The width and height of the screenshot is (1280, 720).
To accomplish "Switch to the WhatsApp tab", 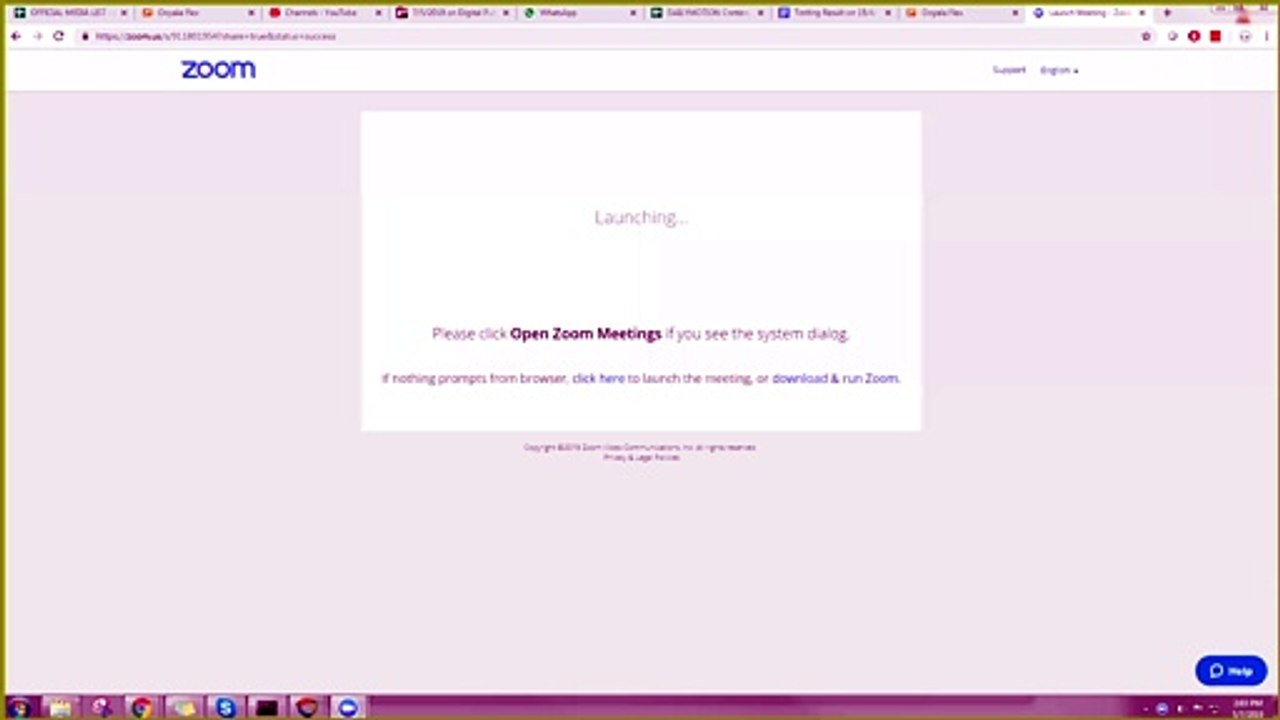I will (580, 13).
